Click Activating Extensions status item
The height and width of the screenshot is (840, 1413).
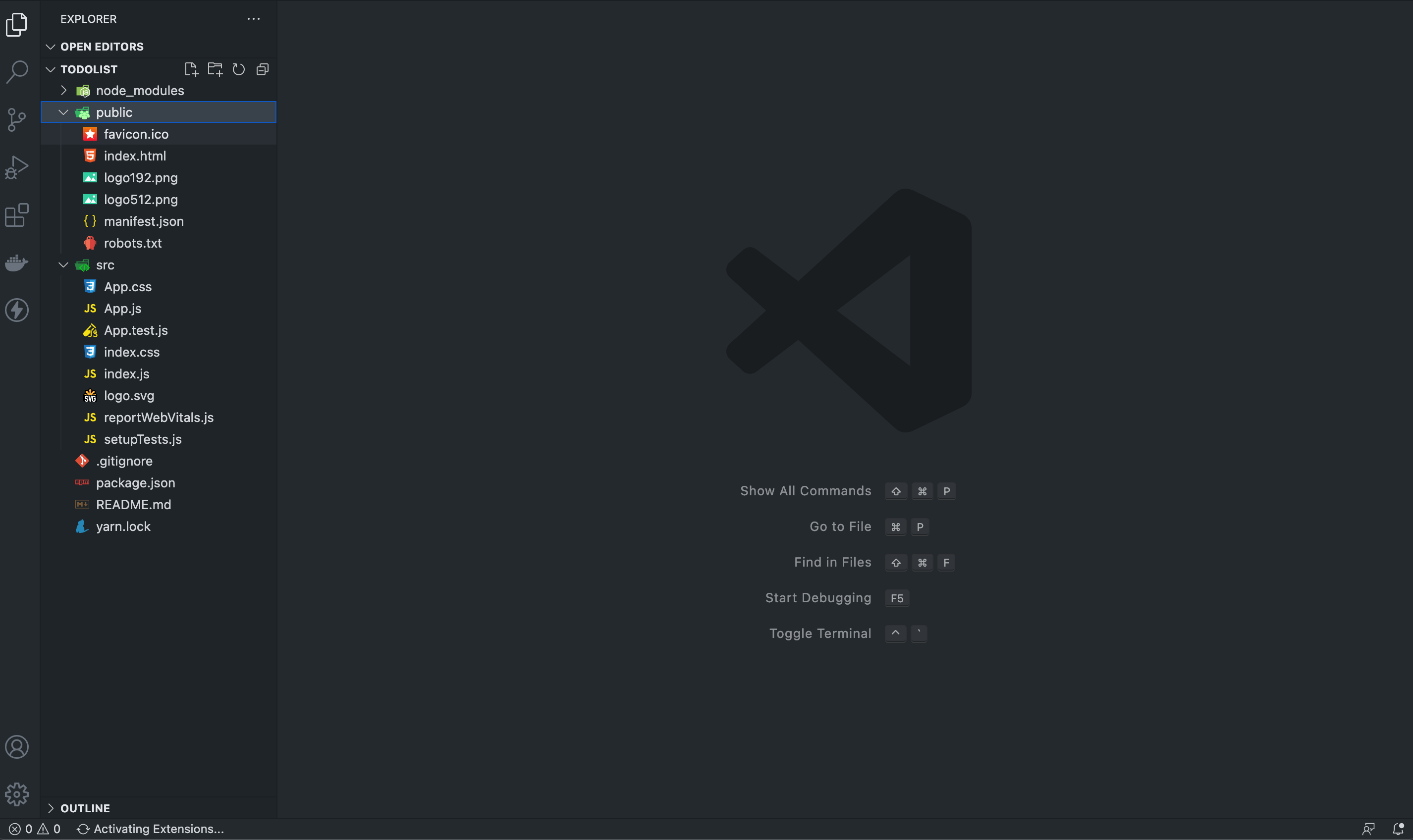pyautogui.click(x=151, y=829)
